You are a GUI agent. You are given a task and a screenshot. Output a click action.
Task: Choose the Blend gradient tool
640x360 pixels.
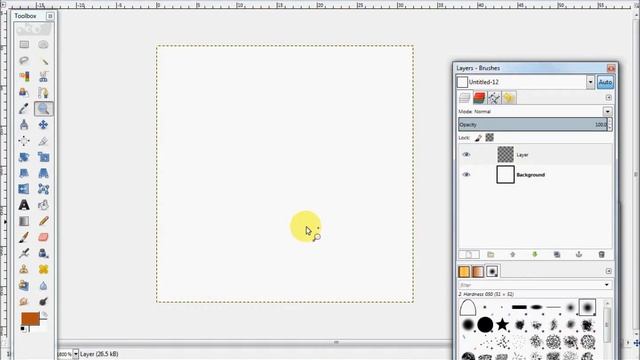tap(24, 221)
